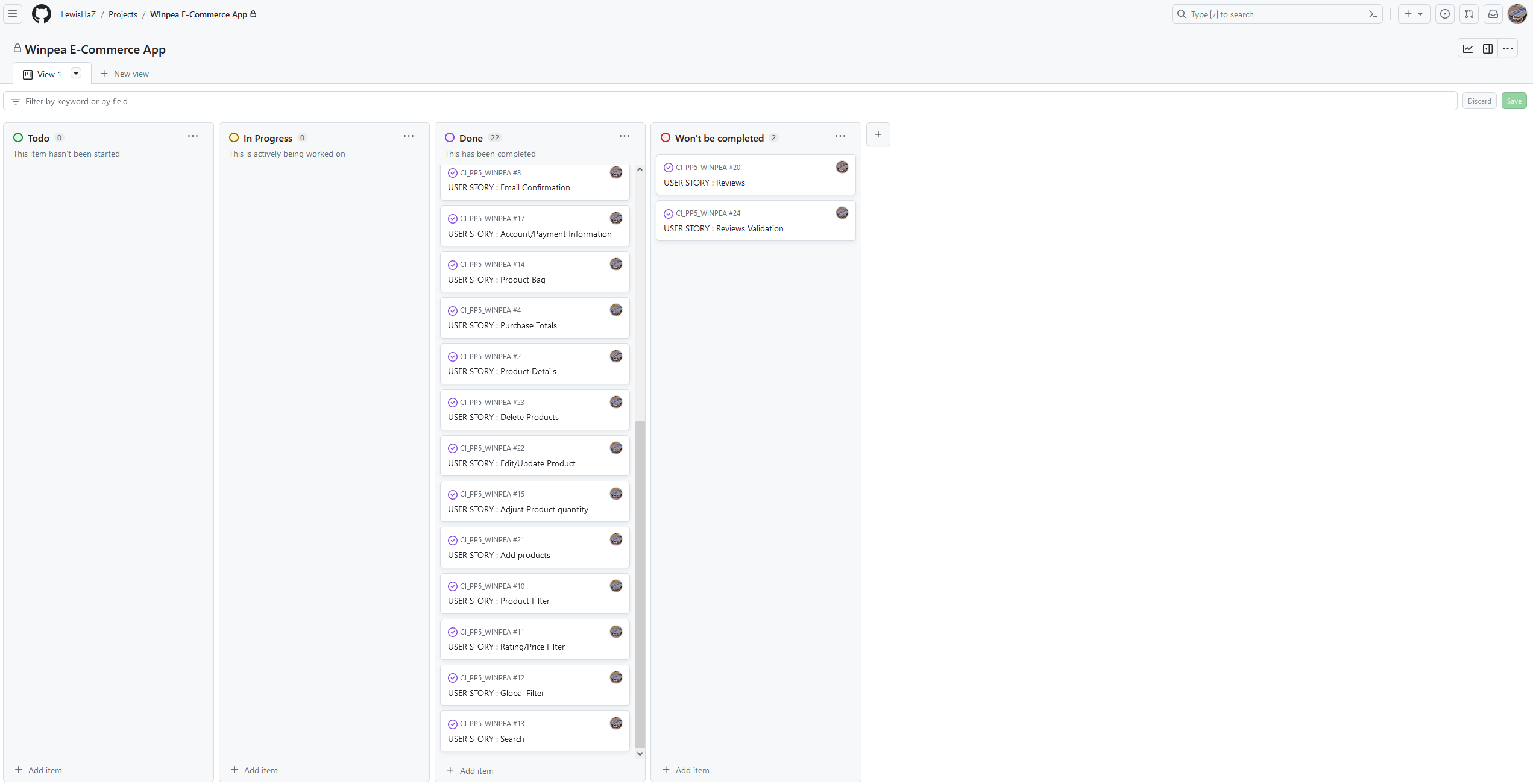Open Won't be completed column options menu
Screen dimensions: 1533x784
pyautogui.click(x=840, y=136)
